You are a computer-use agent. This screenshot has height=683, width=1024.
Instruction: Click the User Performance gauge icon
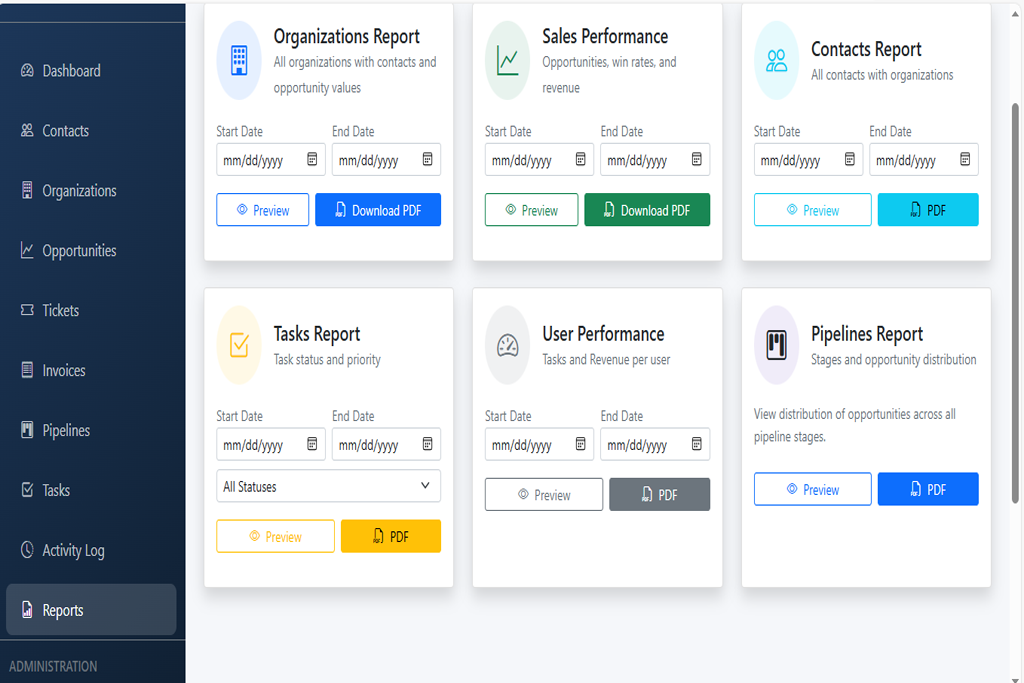pos(507,345)
